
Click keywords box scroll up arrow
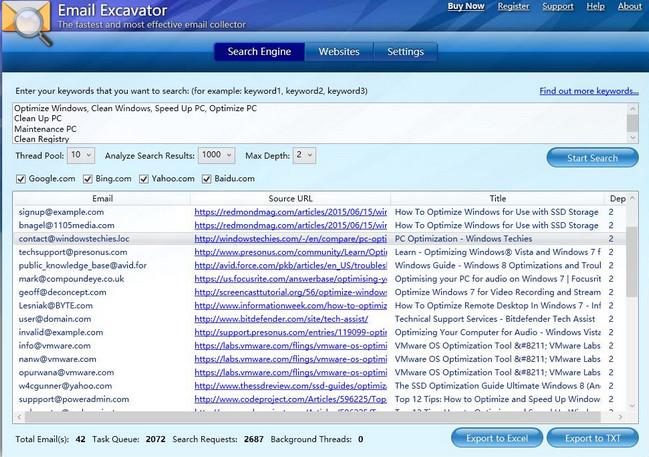coord(632,108)
